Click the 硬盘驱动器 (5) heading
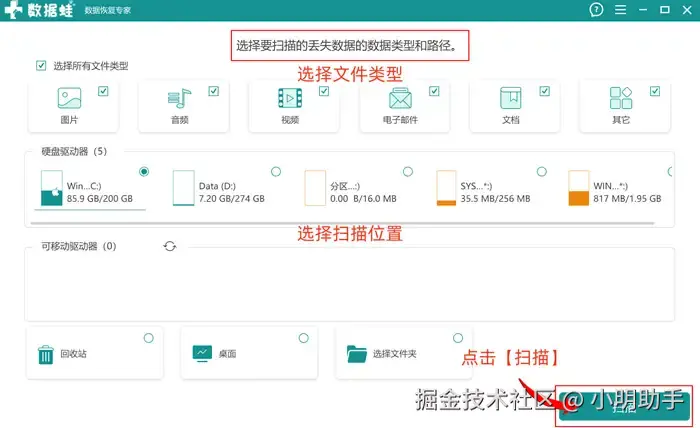Viewport: 700px width, 428px height. 74,151
